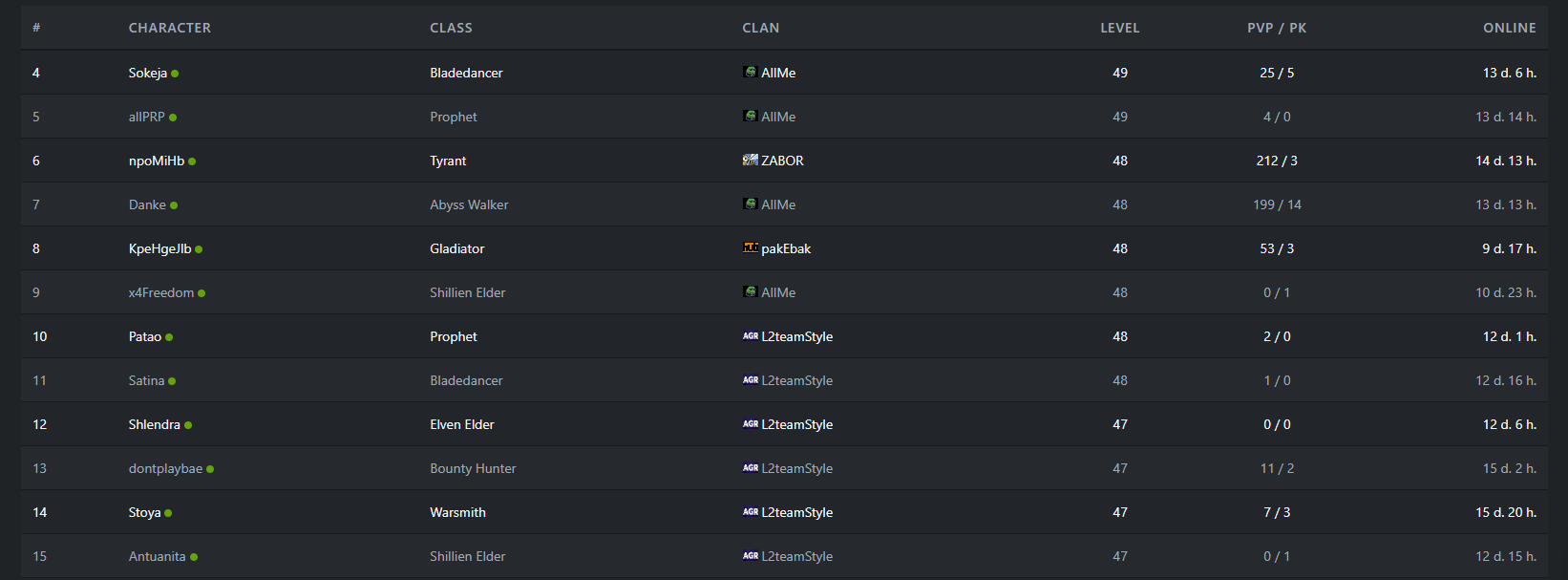Click the pakEbak clan crest icon

click(x=751, y=247)
